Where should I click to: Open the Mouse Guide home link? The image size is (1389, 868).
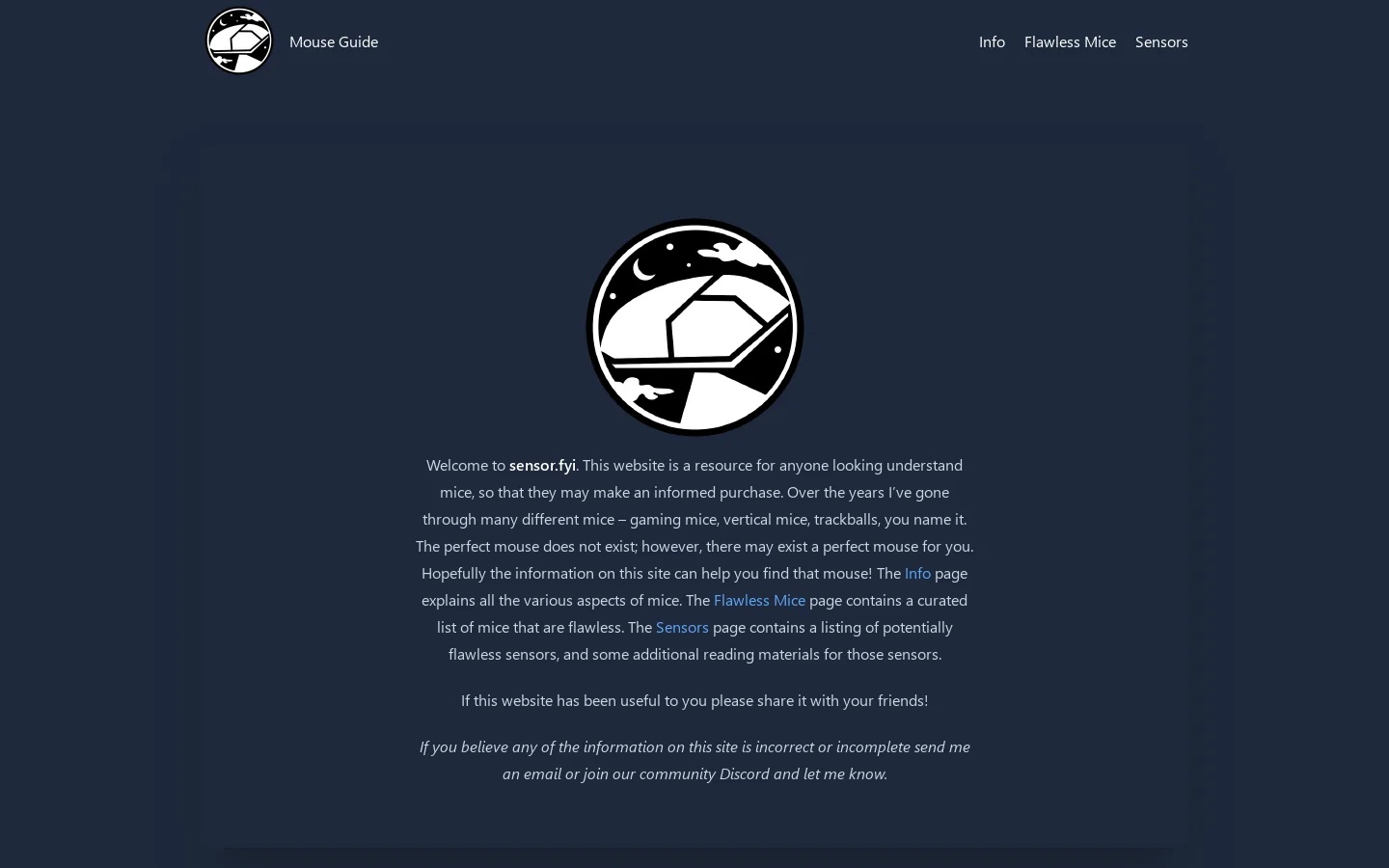[x=334, y=41]
